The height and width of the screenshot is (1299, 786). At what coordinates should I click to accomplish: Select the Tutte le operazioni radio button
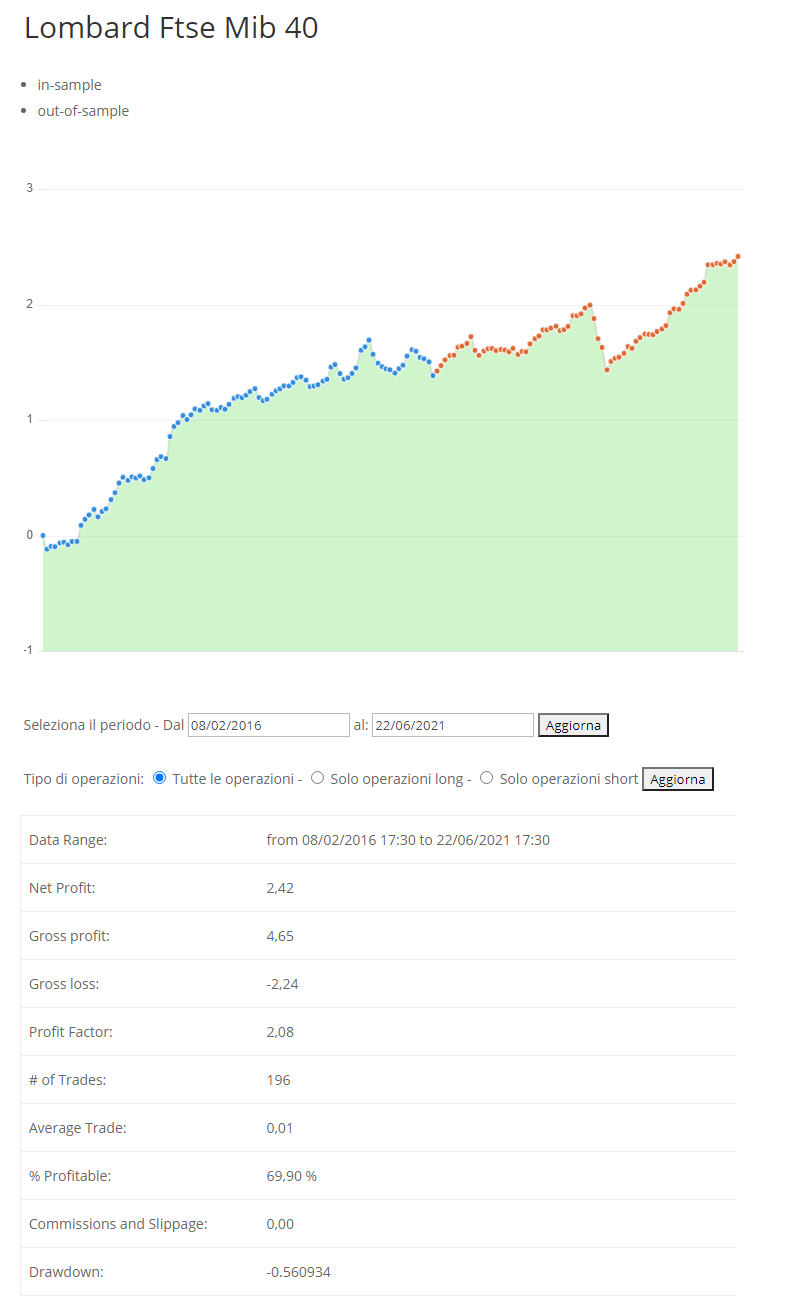coord(159,778)
